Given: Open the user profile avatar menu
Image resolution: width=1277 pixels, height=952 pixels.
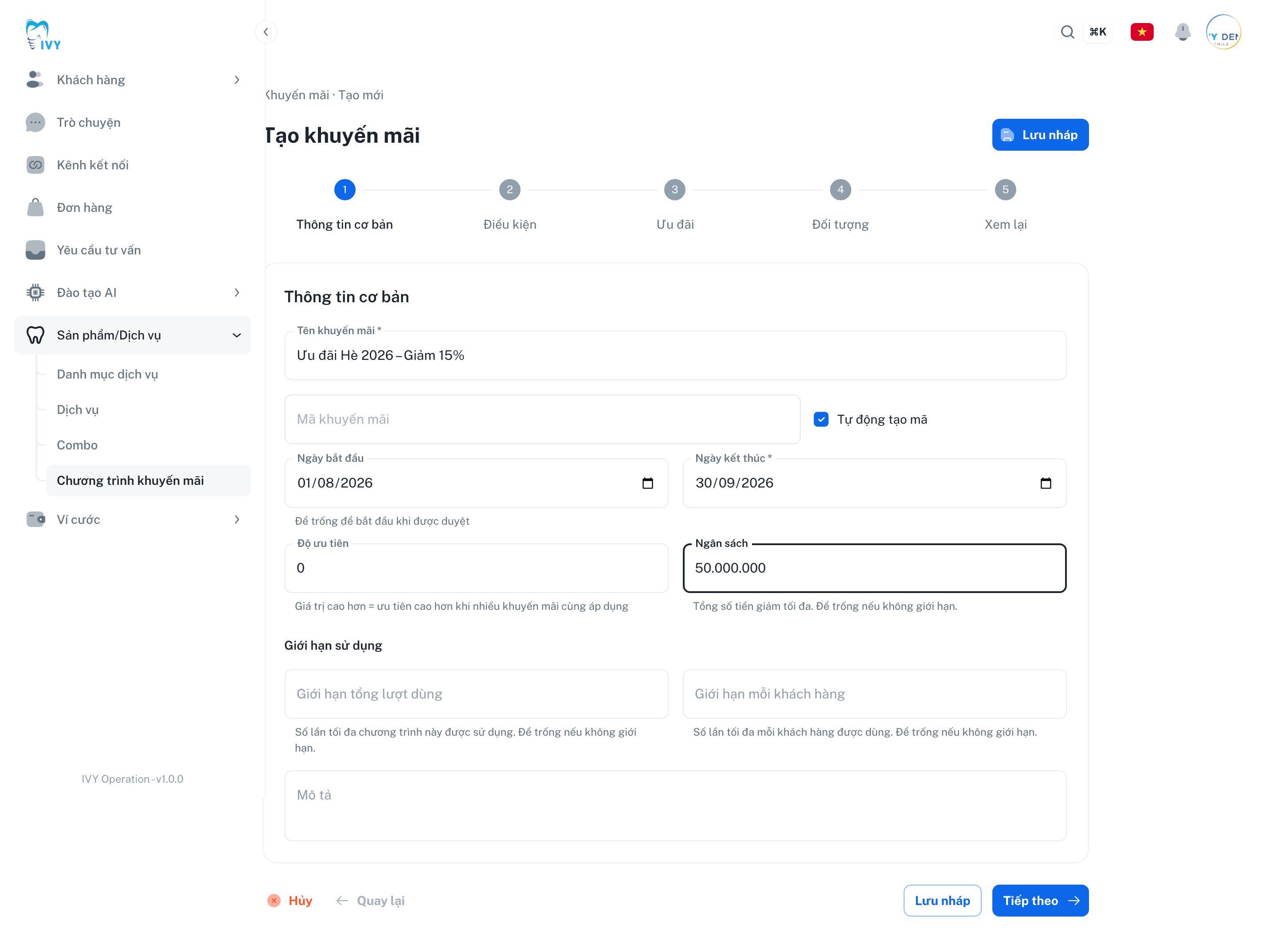Looking at the screenshot, I should click(x=1223, y=32).
